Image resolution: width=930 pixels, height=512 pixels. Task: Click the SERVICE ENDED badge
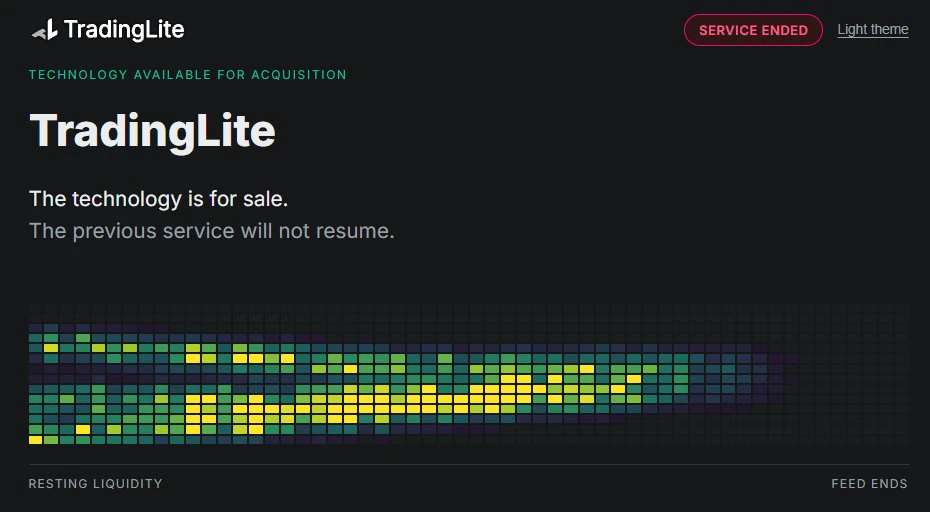pyautogui.click(x=753, y=30)
